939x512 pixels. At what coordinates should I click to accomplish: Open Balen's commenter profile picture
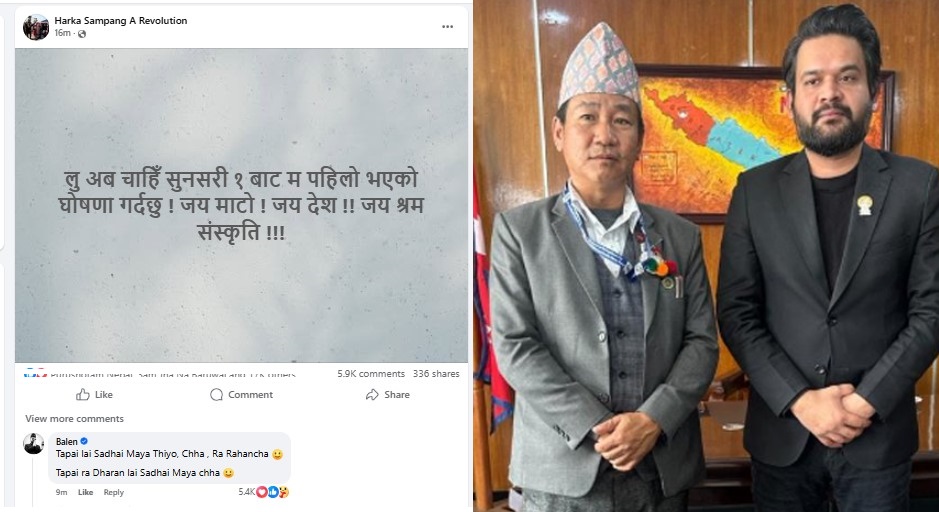(x=34, y=444)
